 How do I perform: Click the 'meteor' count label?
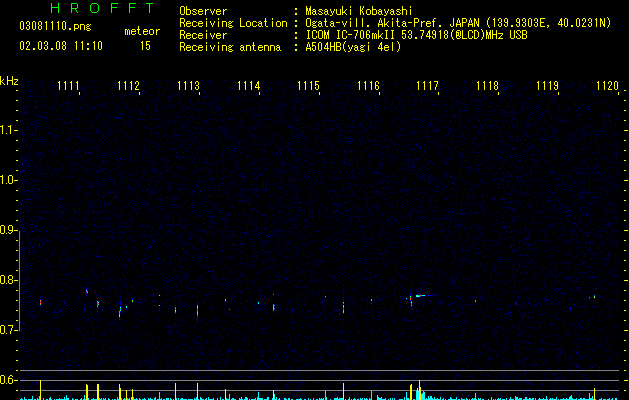142,31
